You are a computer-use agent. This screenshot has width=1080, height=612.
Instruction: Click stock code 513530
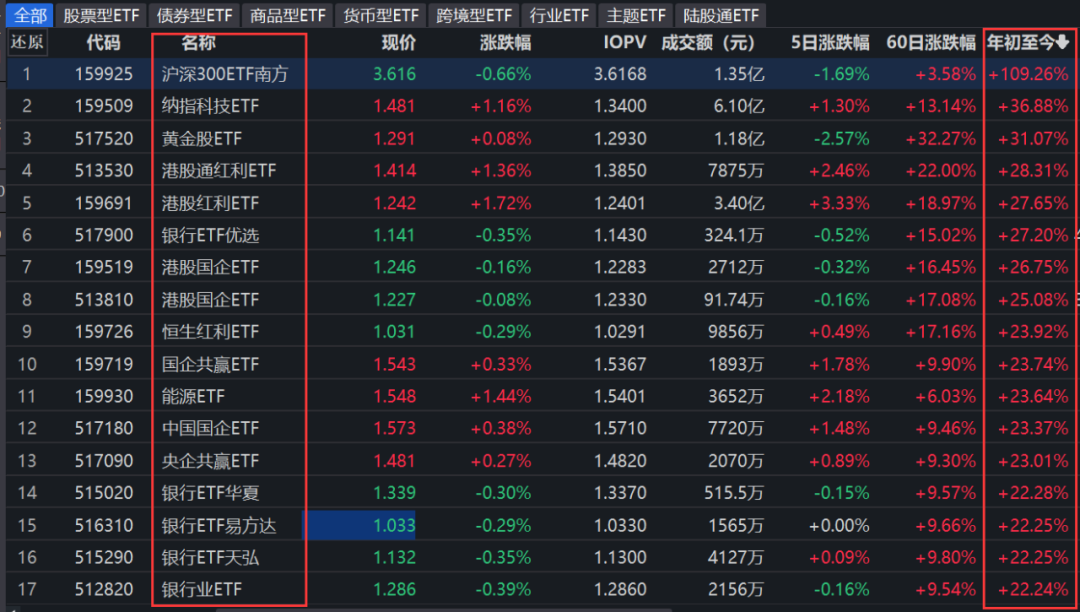pyautogui.click(x=103, y=171)
